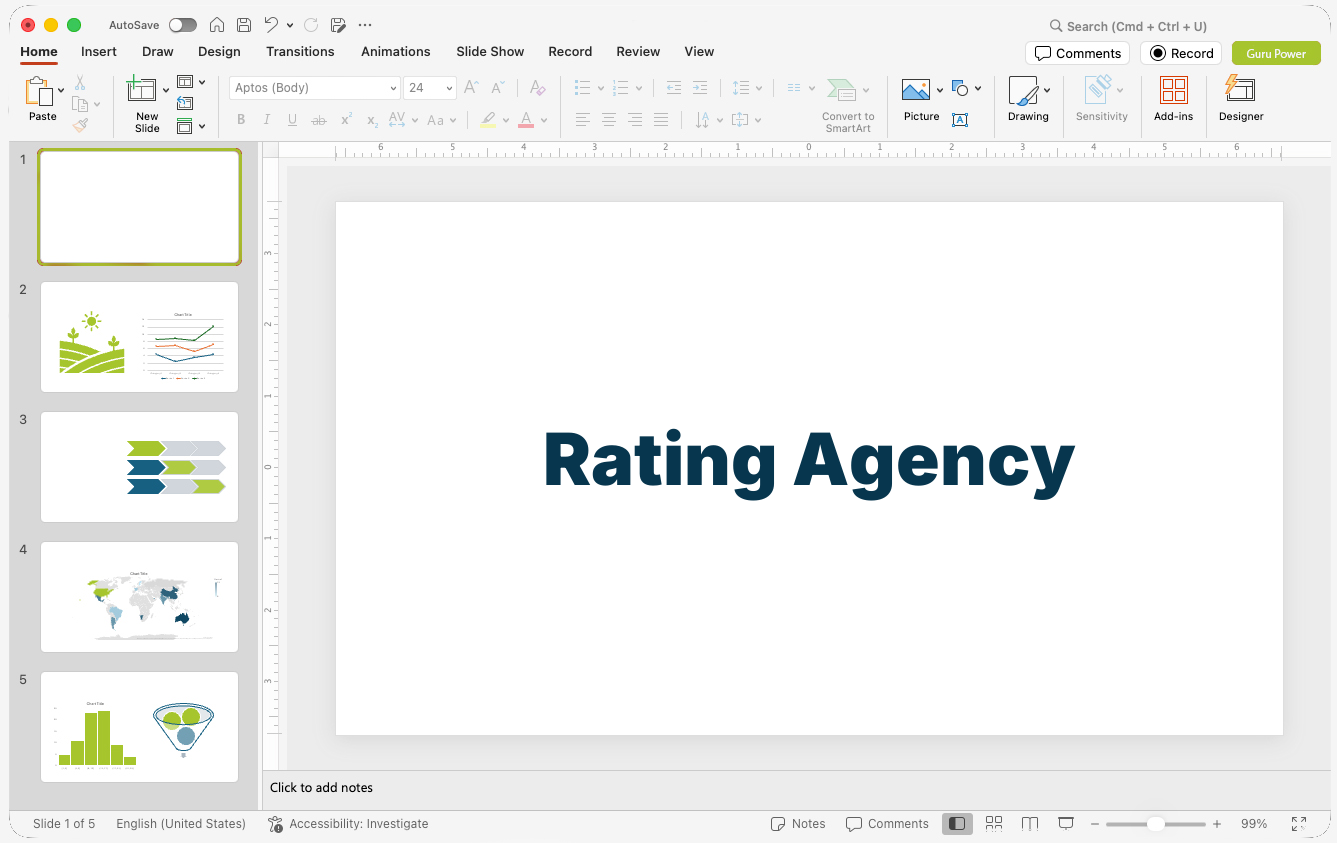Toggle underline formatting
Screen dimensions: 1337x843
coord(293,120)
